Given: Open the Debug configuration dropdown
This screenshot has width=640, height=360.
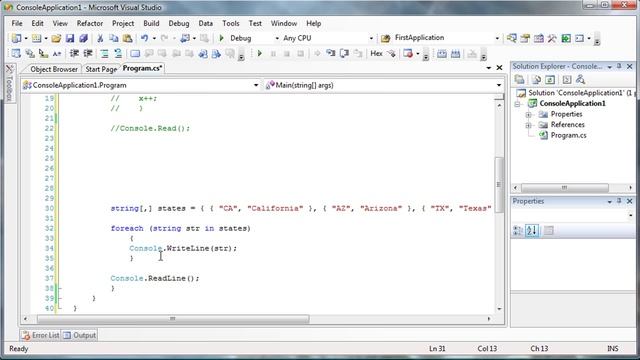Looking at the screenshot, I should coord(277,38).
